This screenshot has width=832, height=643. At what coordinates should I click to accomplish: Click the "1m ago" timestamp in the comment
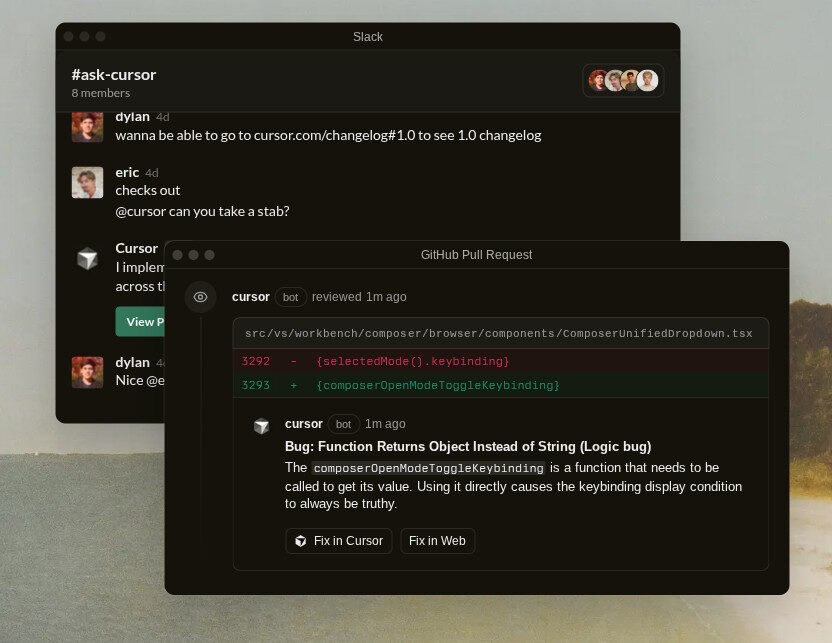coord(385,424)
